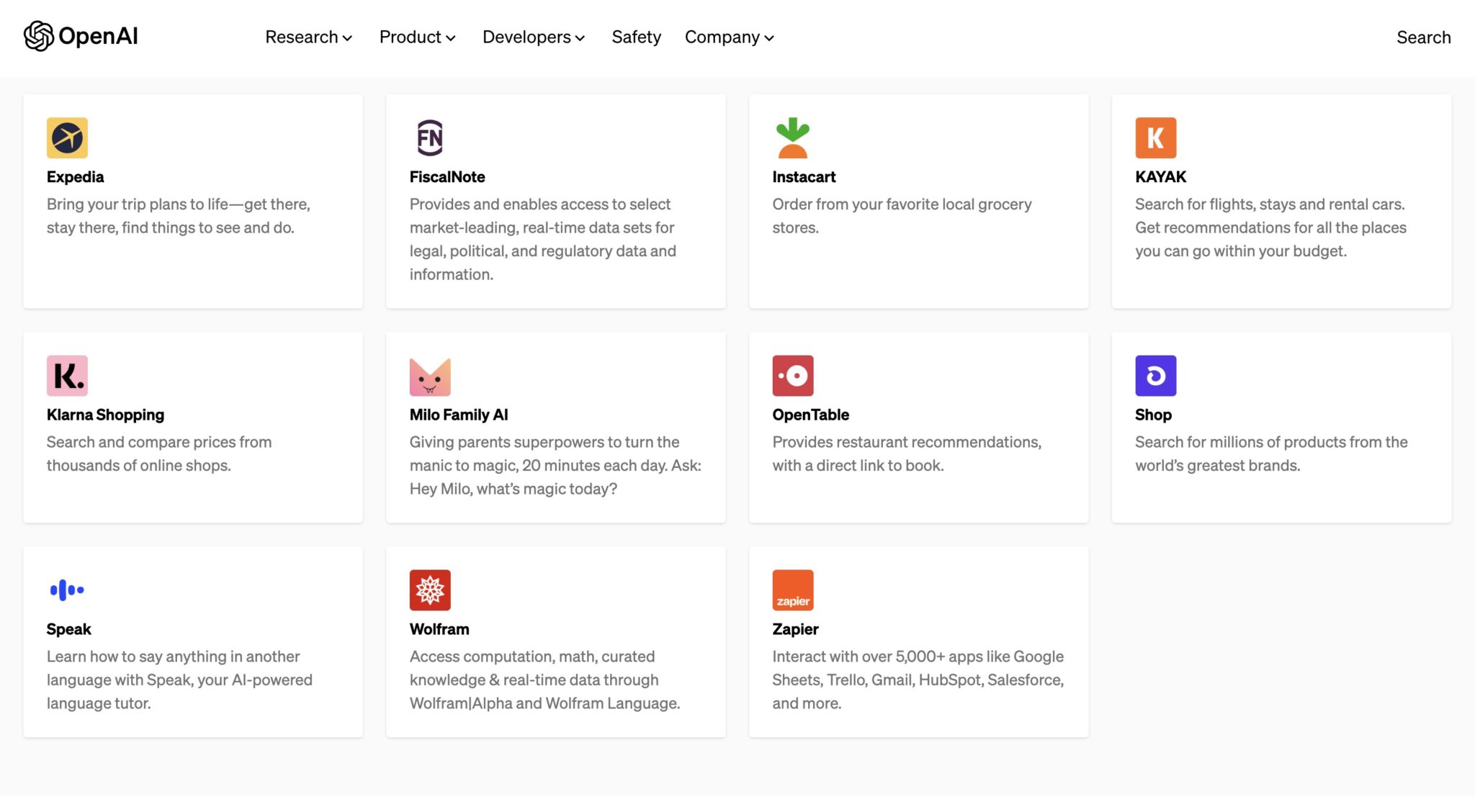
Task: Expand the Research dropdown menu
Action: point(308,37)
